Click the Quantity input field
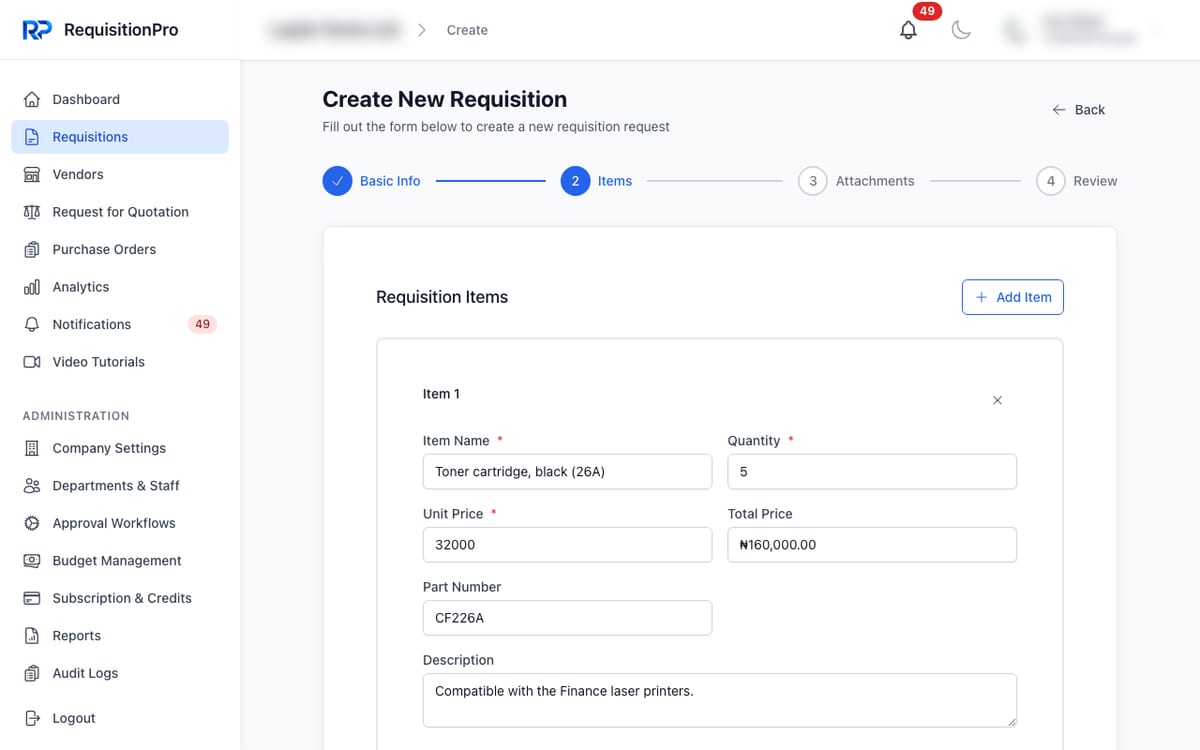The height and width of the screenshot is (750, 1200). pos(872,472)
